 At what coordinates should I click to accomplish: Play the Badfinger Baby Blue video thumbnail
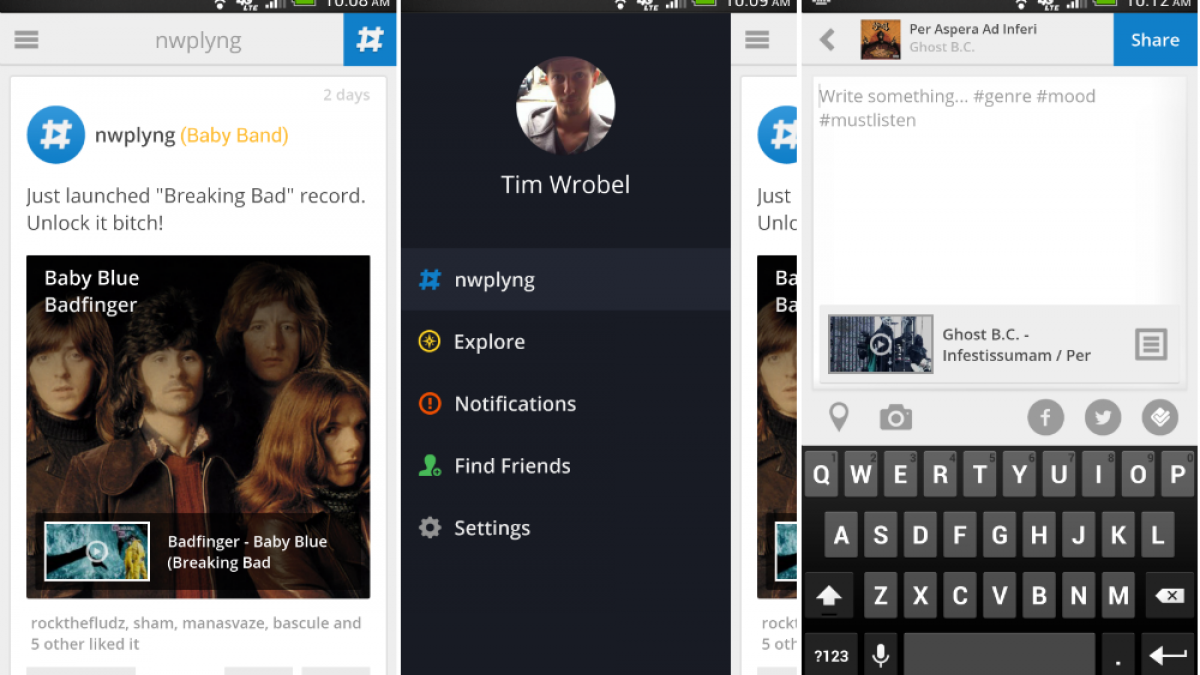(97, 551)
